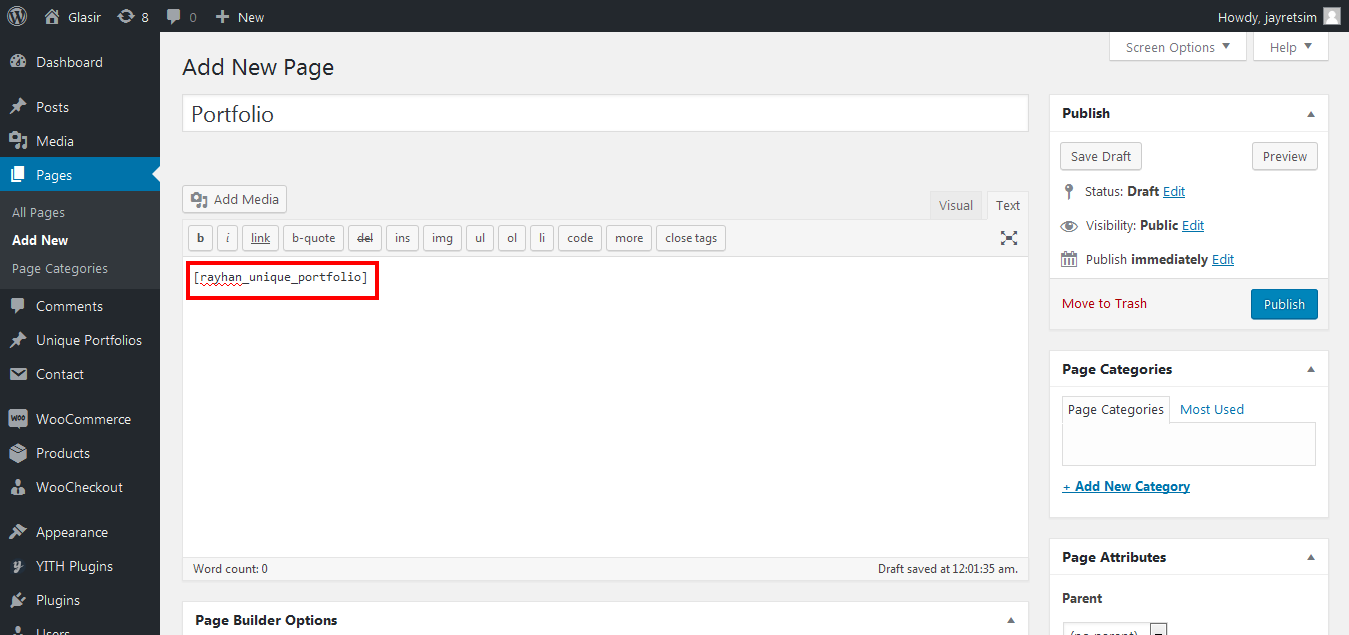Screen dimensions: 1349x635
Task: Open the Plugins menu
Action: pyautogui.click(x=58, y=600)
